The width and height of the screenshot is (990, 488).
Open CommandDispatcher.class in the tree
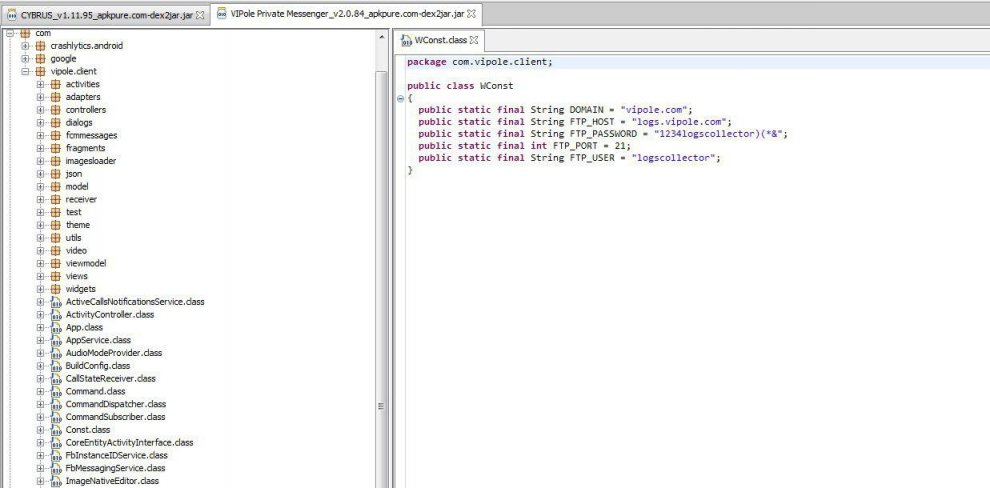116,404
